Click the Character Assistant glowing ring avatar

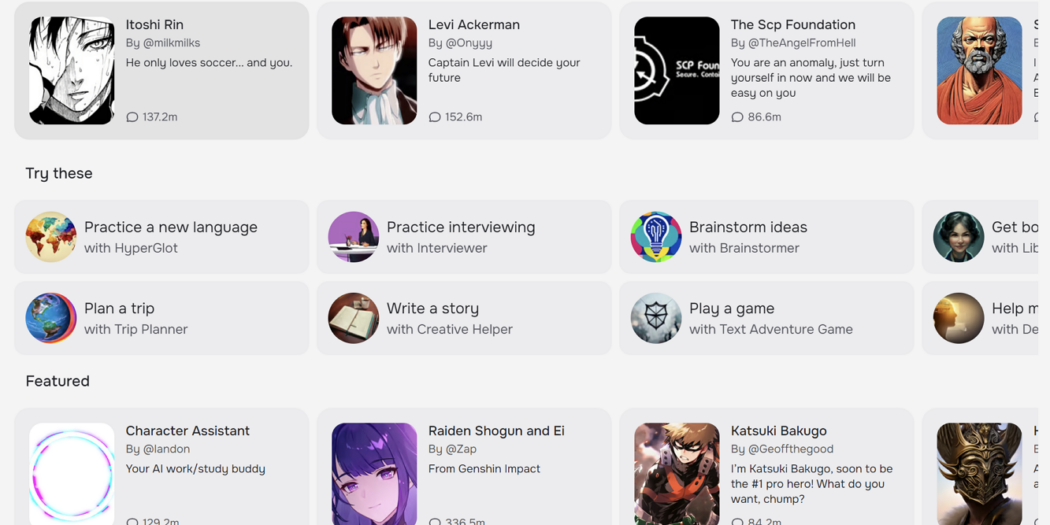click(72, 473)
